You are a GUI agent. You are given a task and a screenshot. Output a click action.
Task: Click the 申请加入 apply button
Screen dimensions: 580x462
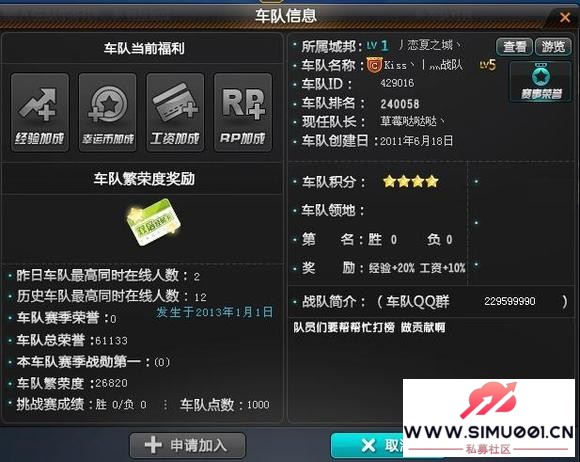point(188,445)
